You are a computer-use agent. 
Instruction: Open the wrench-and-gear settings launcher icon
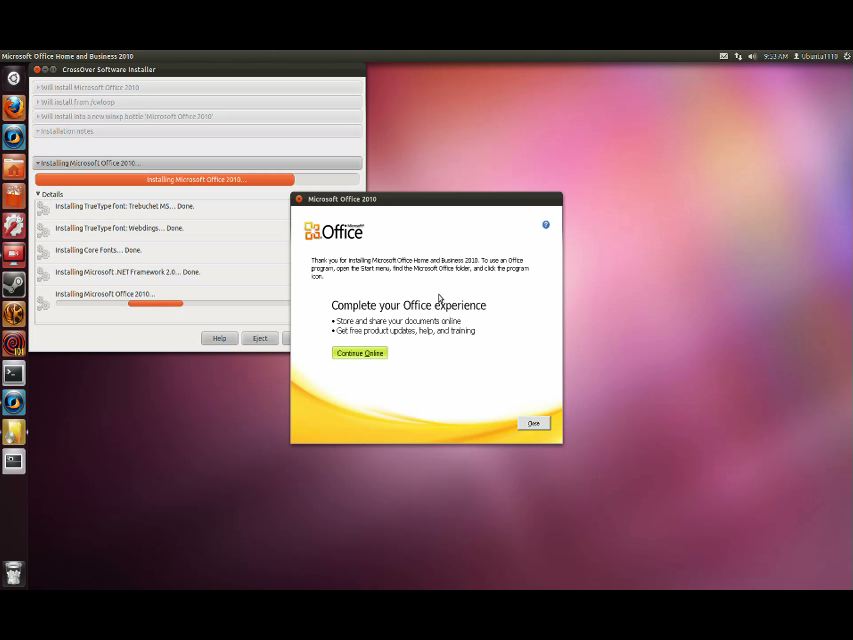[14, 225]
